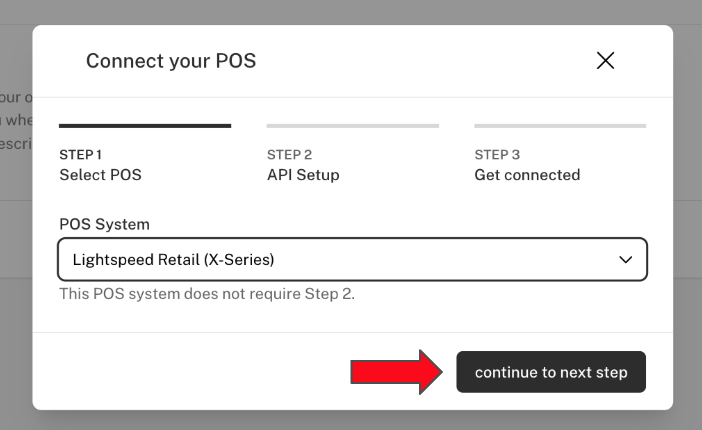
Task: Go to the STEP 2 label
Action: [289, 155]
